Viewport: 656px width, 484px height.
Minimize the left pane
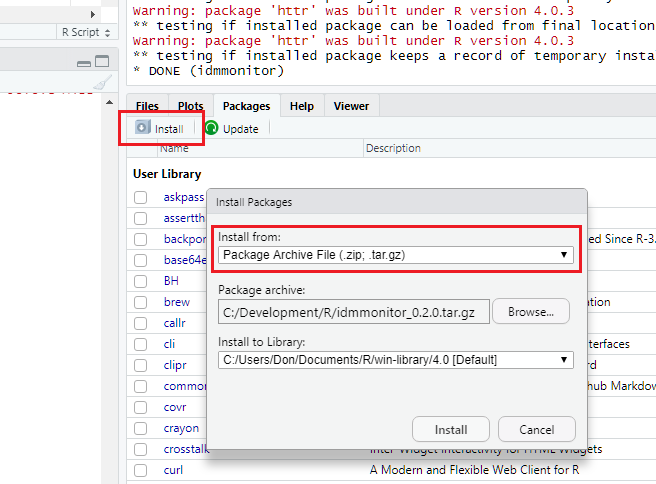tap(85, 62)
